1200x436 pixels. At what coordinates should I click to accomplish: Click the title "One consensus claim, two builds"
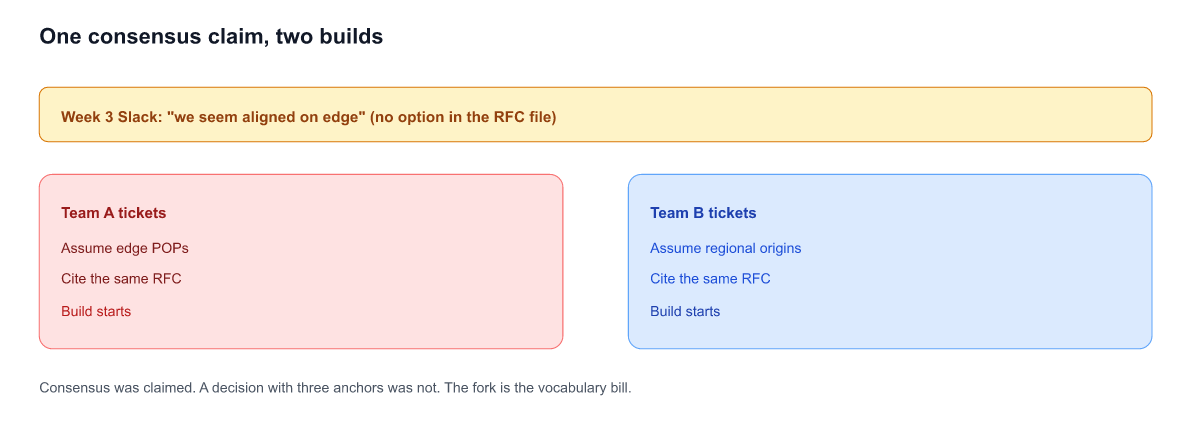(211, 37)
